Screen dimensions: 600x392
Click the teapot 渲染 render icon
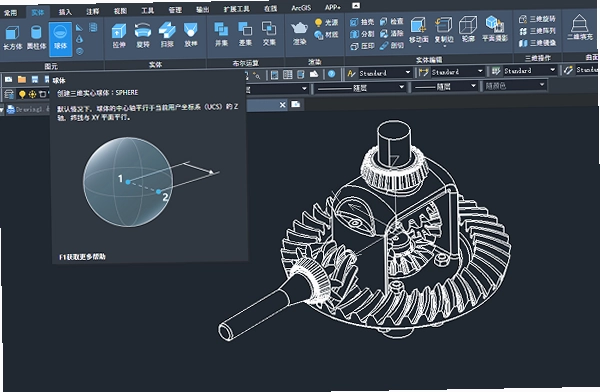[x=299, y=33]
